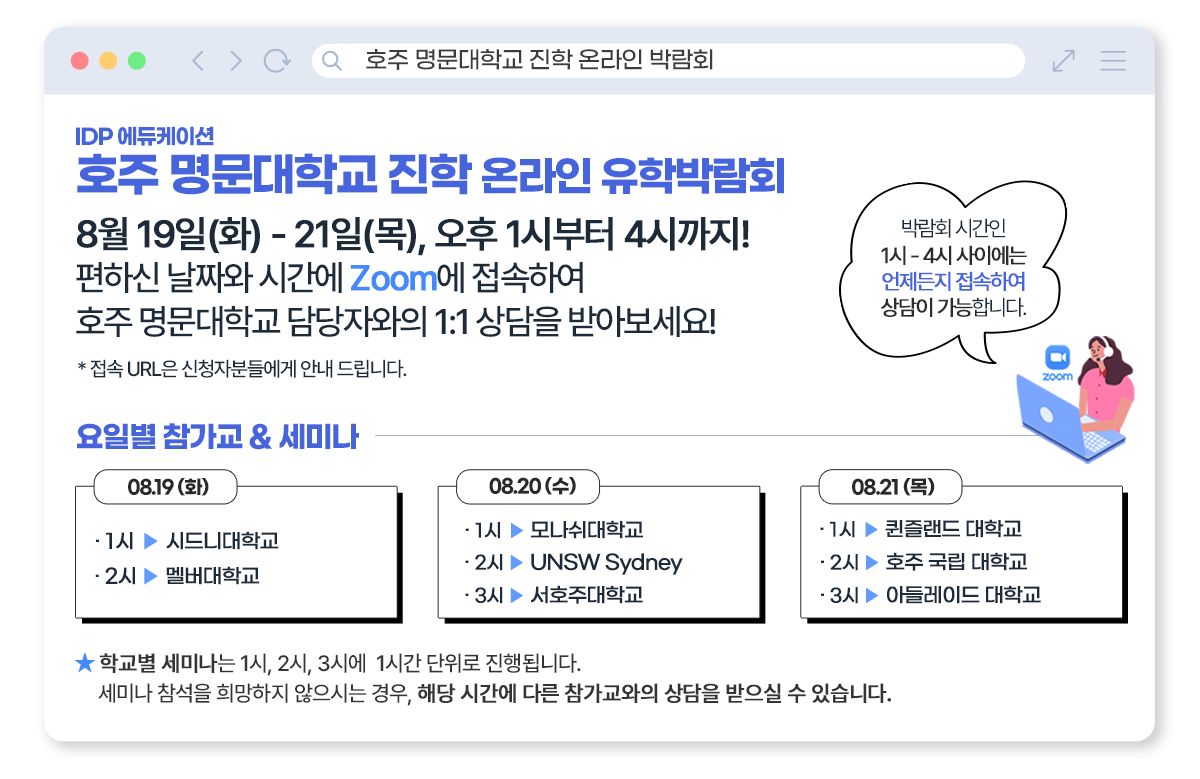Click the IDP 에듀케이션 label
The image size is (1200, 779).
click(x=144, y=136)
